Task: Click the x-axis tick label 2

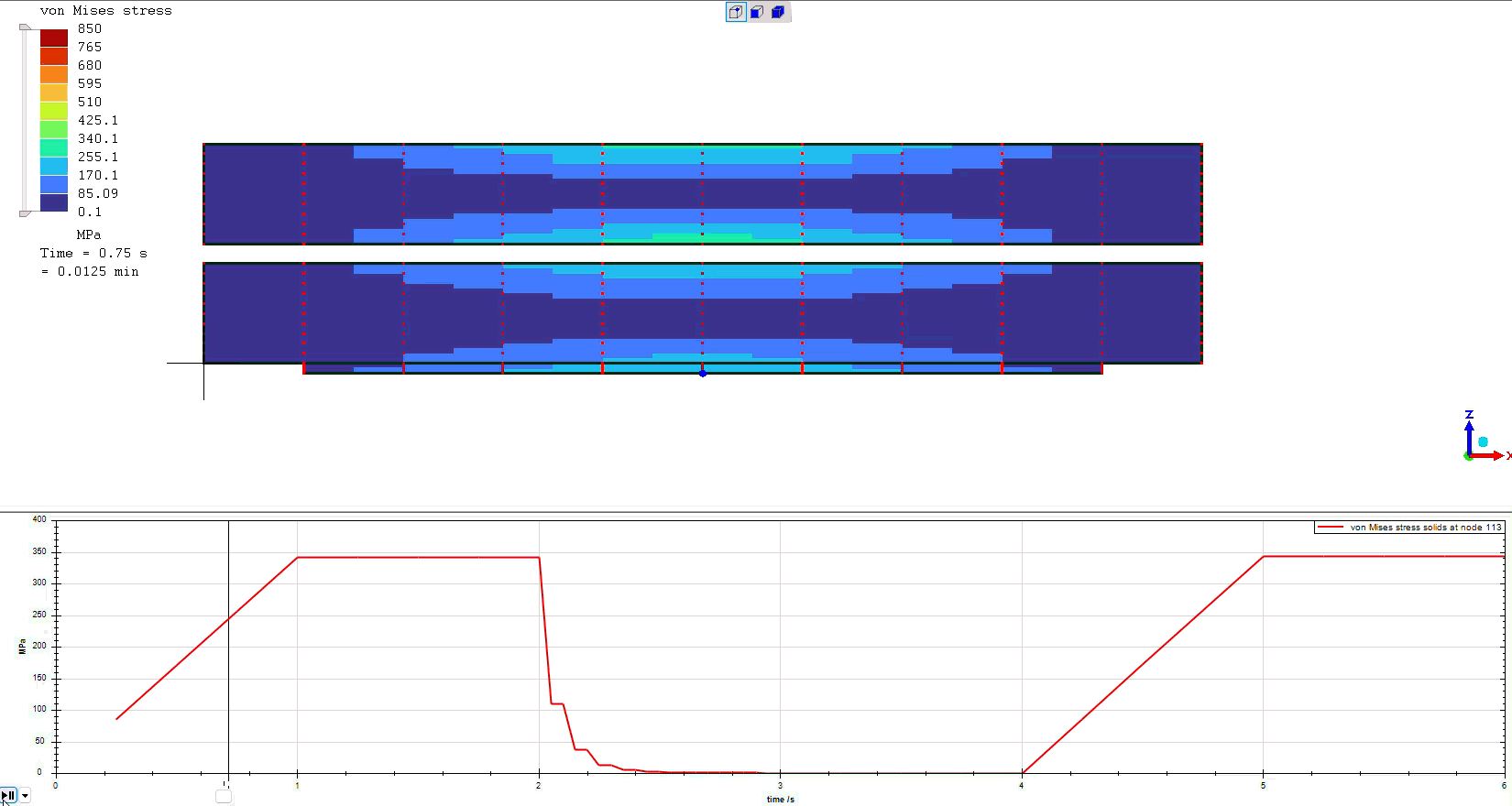Action: click(539, 785)
